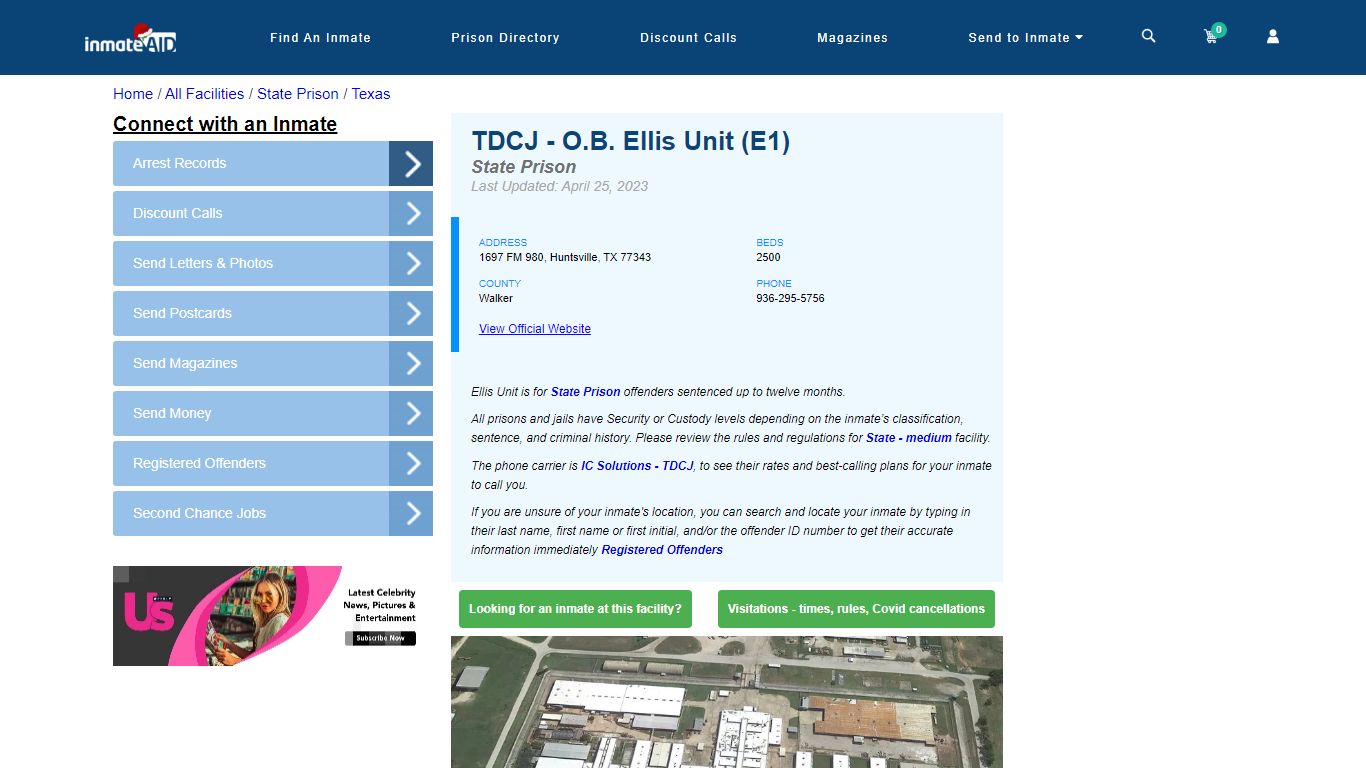The image size is (1366, 768).
Task: Click the arrow beside Registered Offenders
Action: (411, 463)
